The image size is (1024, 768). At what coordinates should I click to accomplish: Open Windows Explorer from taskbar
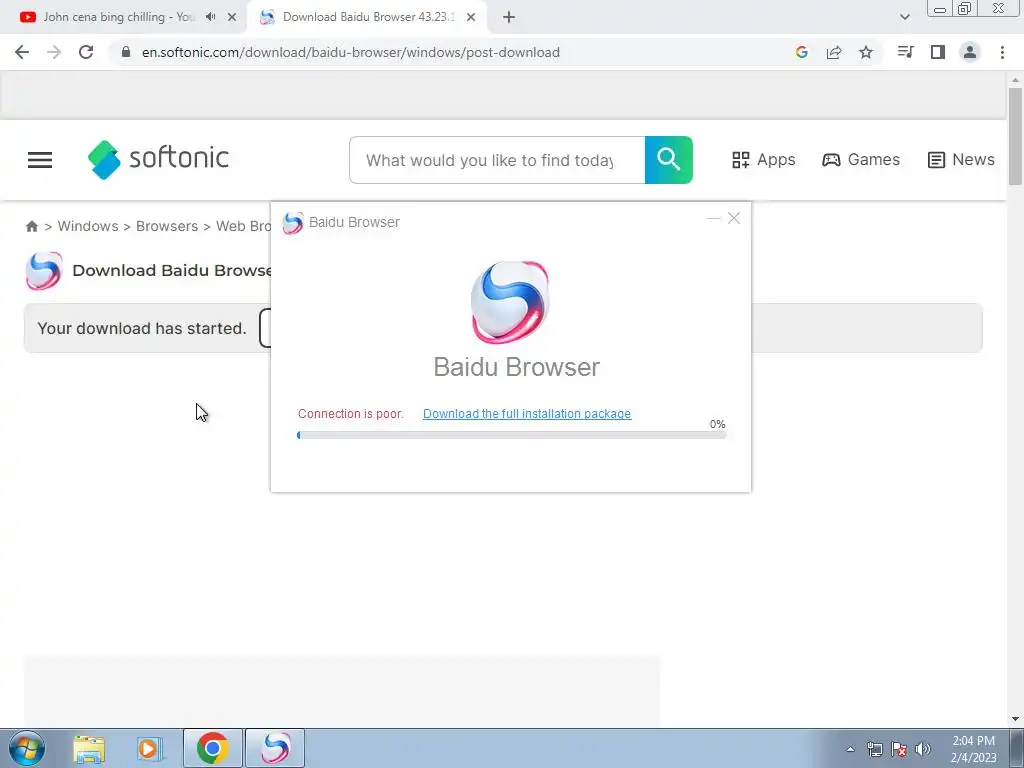click(x=89, y=748)
